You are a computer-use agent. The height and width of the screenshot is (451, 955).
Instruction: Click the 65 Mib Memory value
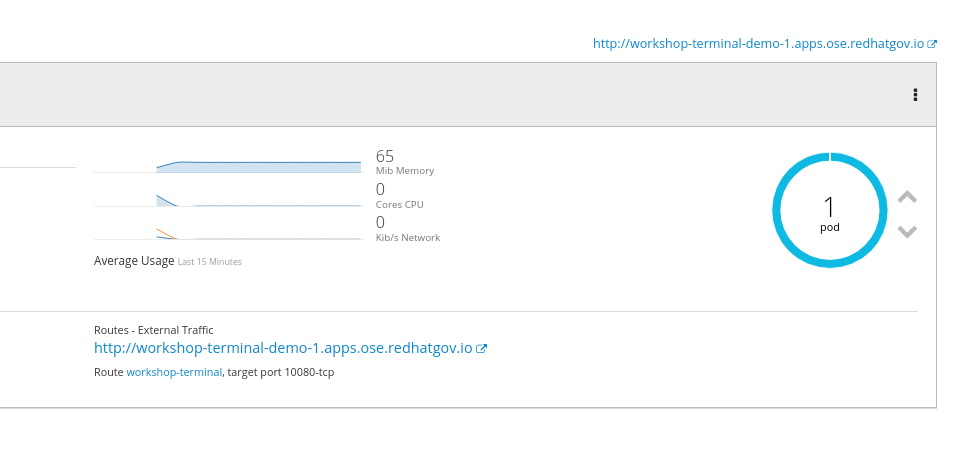coord(385,156)
